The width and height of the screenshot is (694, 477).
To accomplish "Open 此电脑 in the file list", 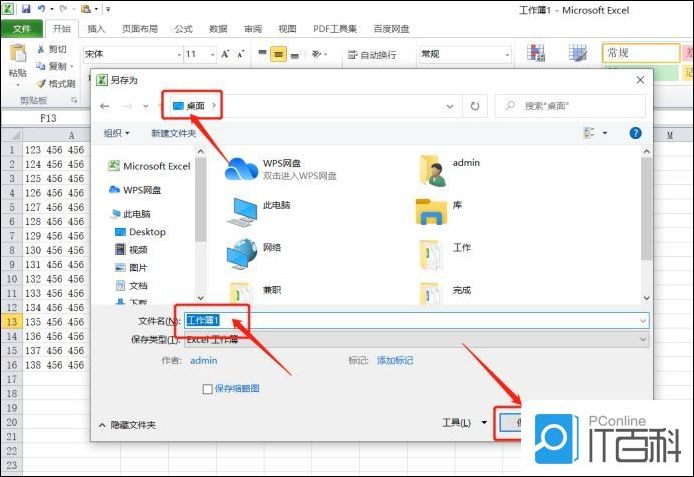I will [242, 212].
